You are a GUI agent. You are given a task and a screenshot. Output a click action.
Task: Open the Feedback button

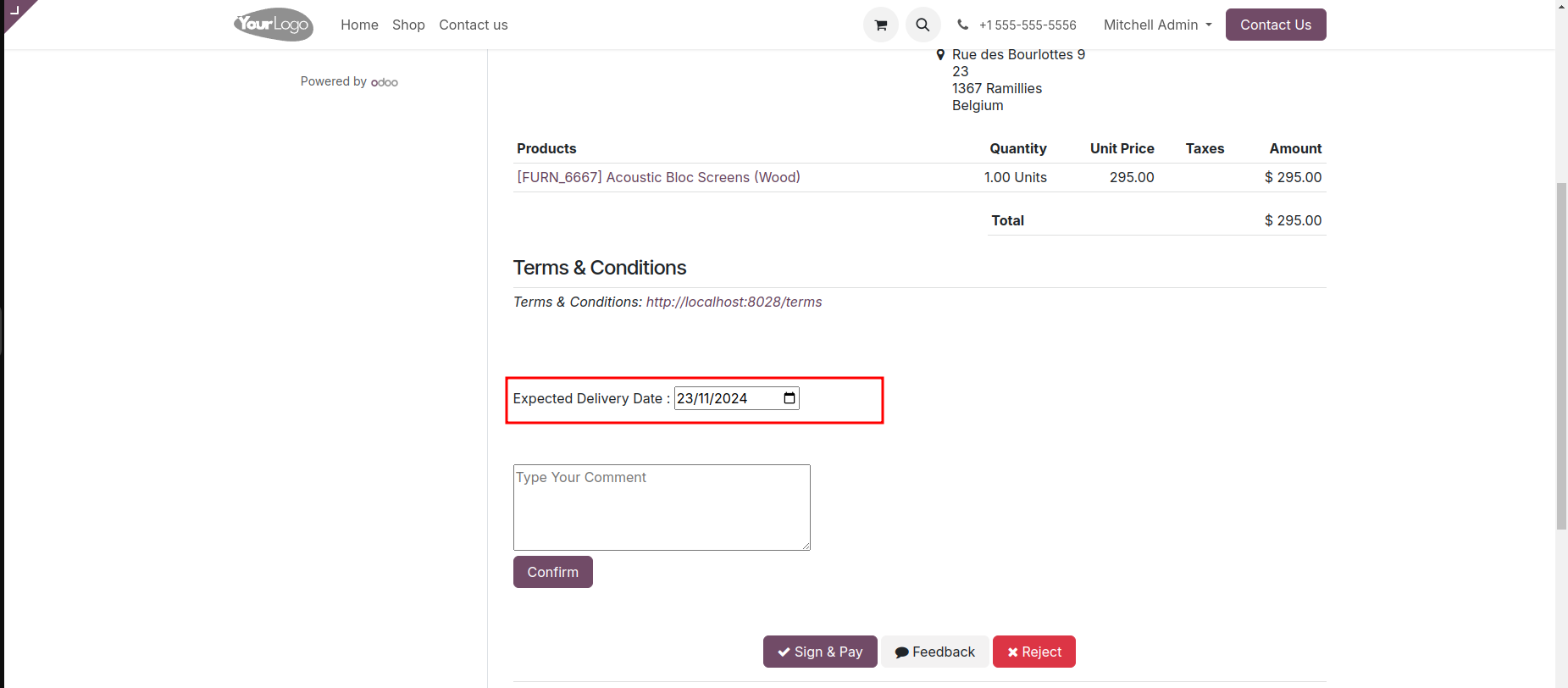click(934, 652)
